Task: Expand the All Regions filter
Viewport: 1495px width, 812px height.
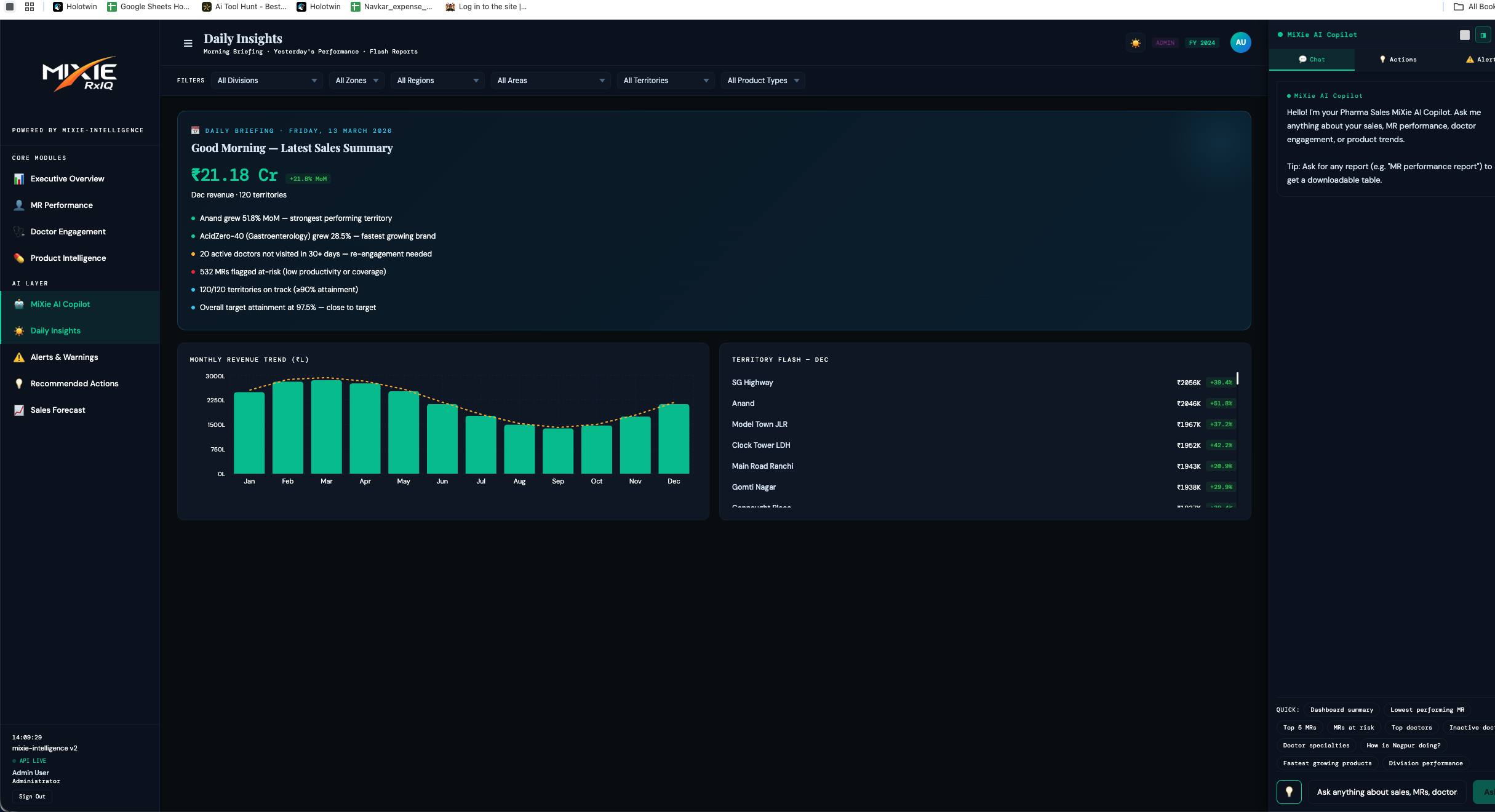Action: [437, 80]
